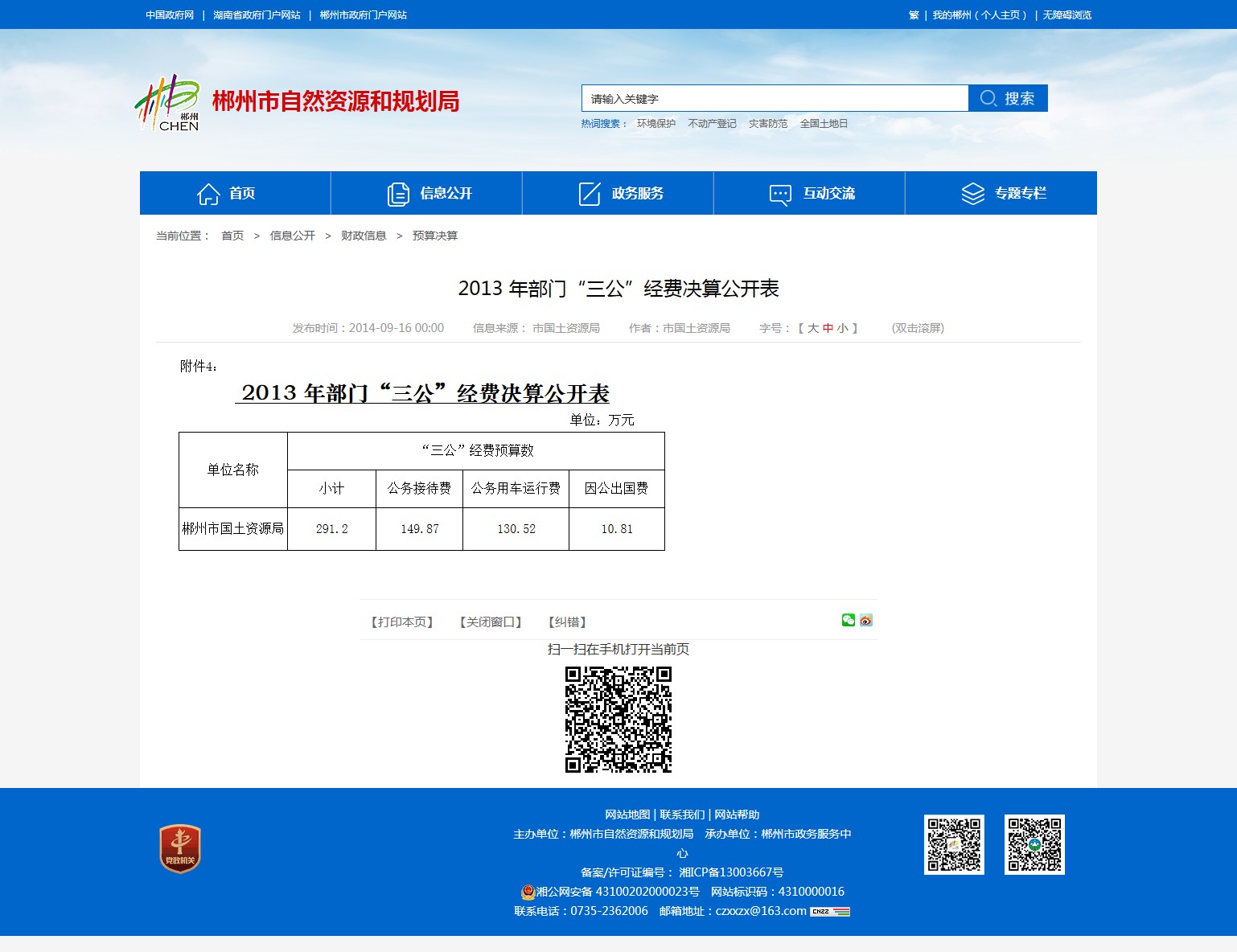1237x952 pixels.
Task: Click the pencil icon beside 政务服务
Action: [x=590, y=194]
